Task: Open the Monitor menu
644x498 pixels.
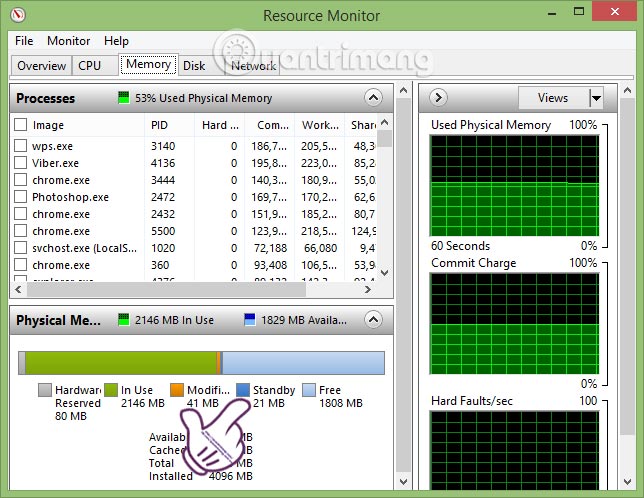Action: [x=68, y=41]
